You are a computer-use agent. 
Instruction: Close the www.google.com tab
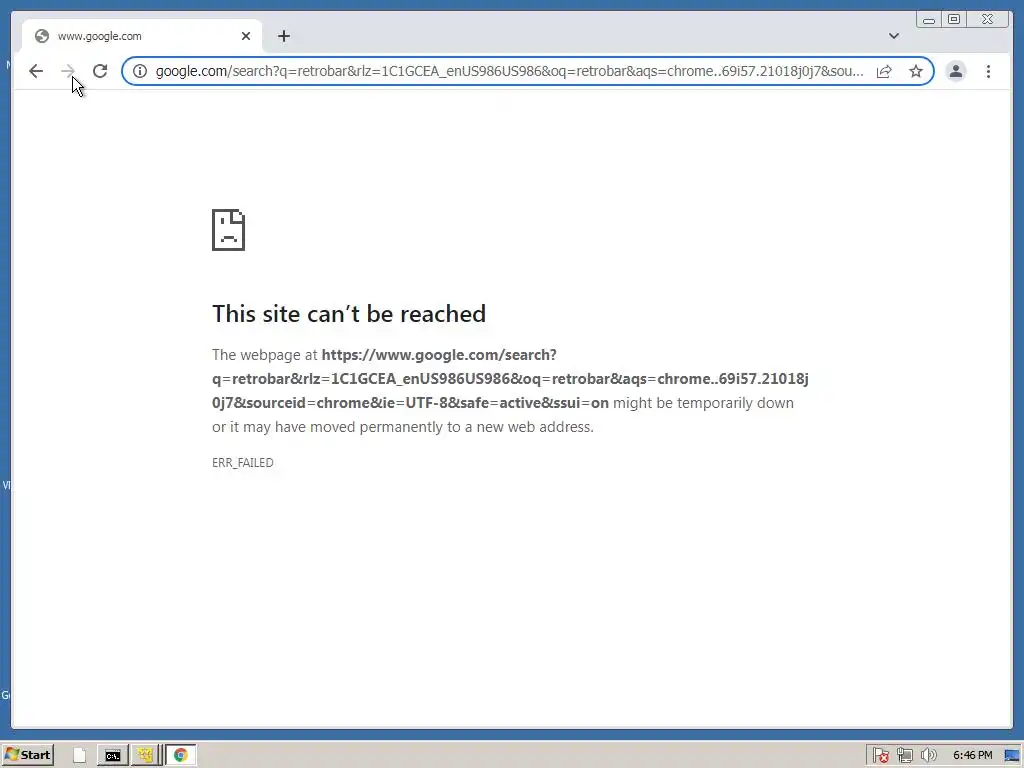[246, 36]
